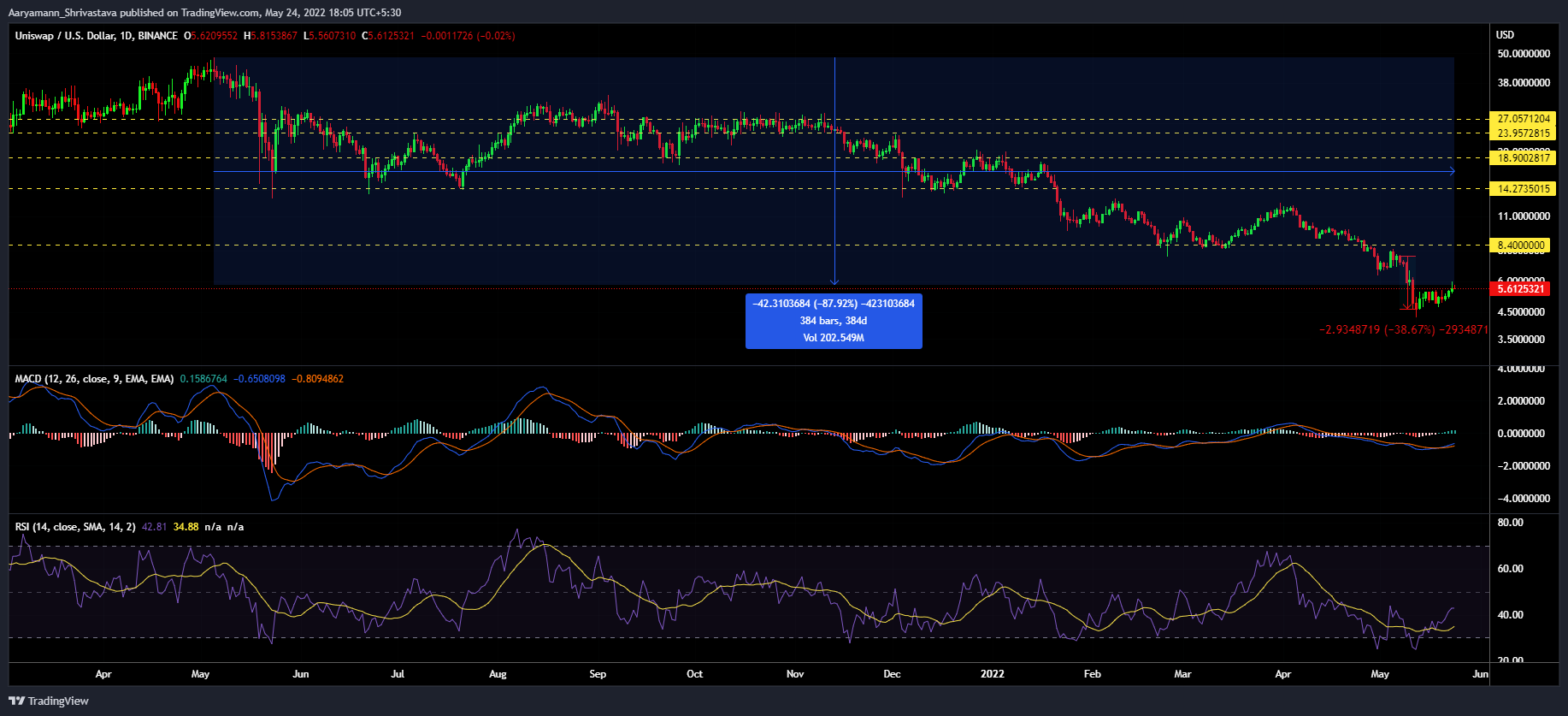Click the TradingView logo at bottom left
Screen dimensions: 1568x716
tap(49, 701)
